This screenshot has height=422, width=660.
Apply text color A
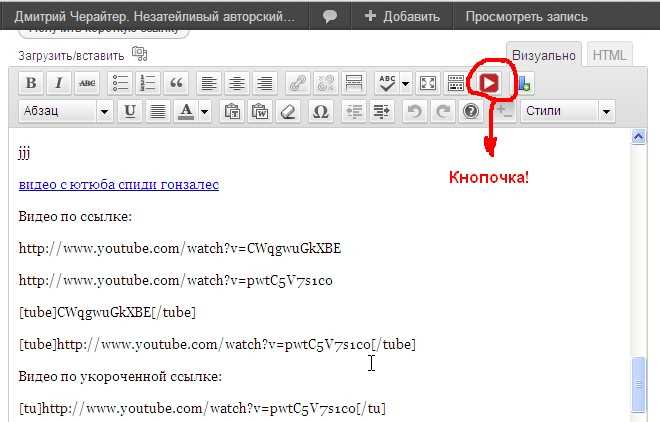coord(186,111)
